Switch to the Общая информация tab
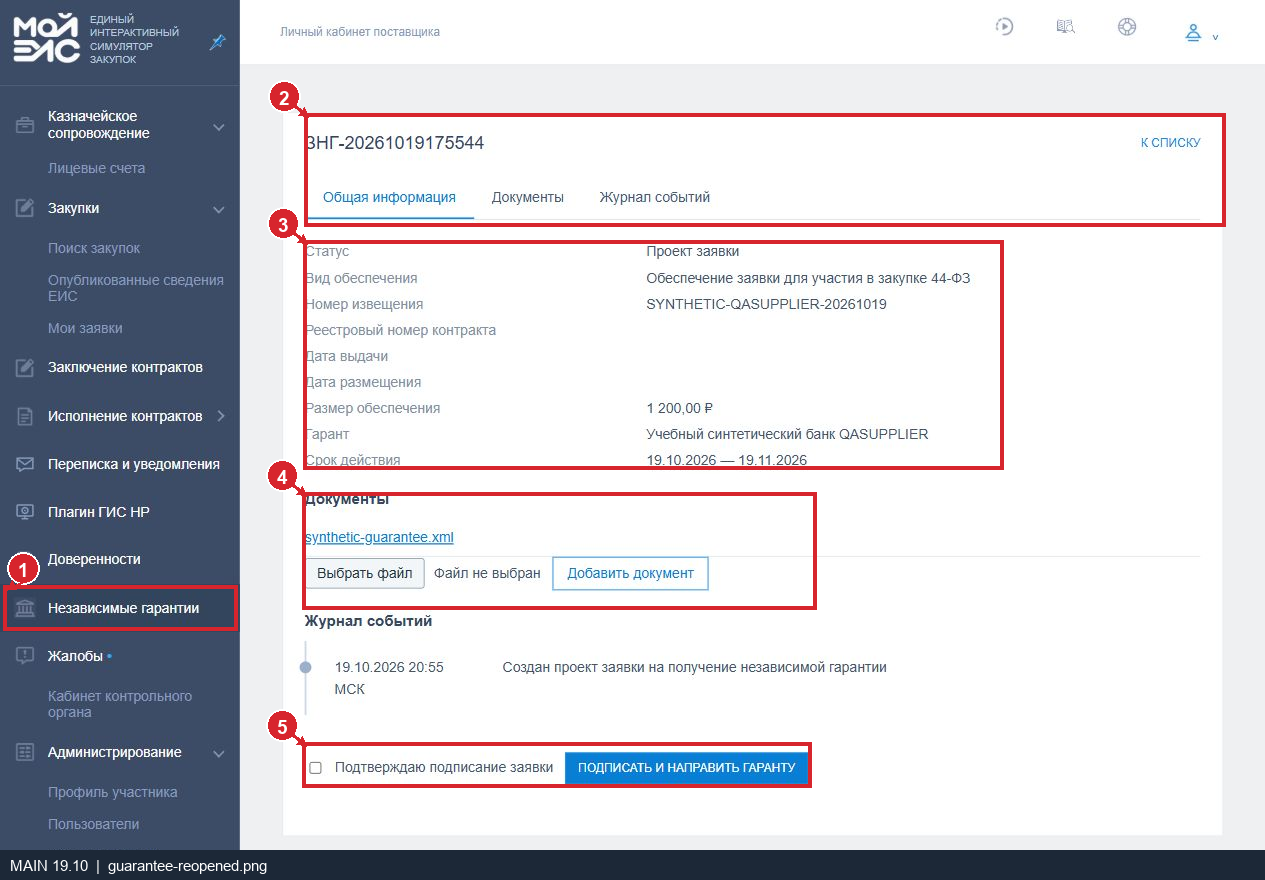Viewport: 1265px width, 880px height. [389, 197]
